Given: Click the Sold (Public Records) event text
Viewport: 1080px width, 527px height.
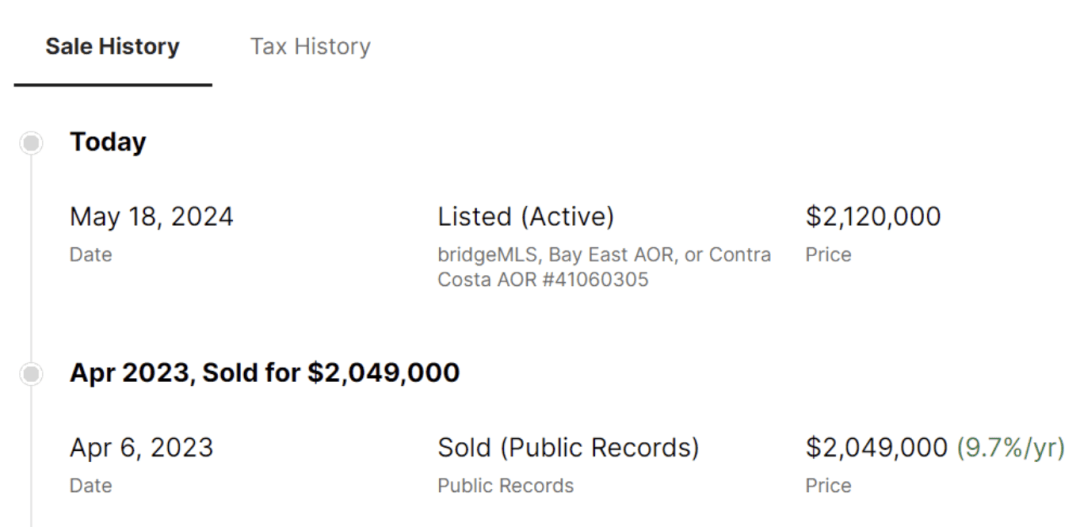Looking at the screenshot, I should click(568, 447).
